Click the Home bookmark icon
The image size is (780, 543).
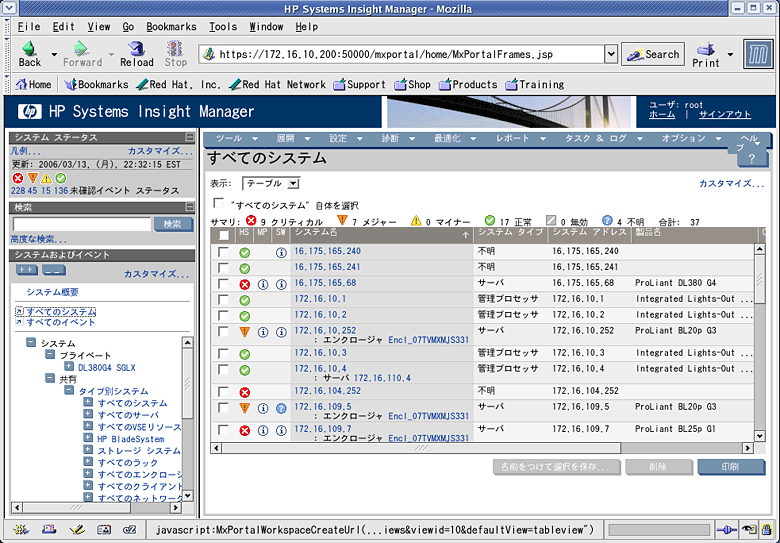(x=21, y=84)
